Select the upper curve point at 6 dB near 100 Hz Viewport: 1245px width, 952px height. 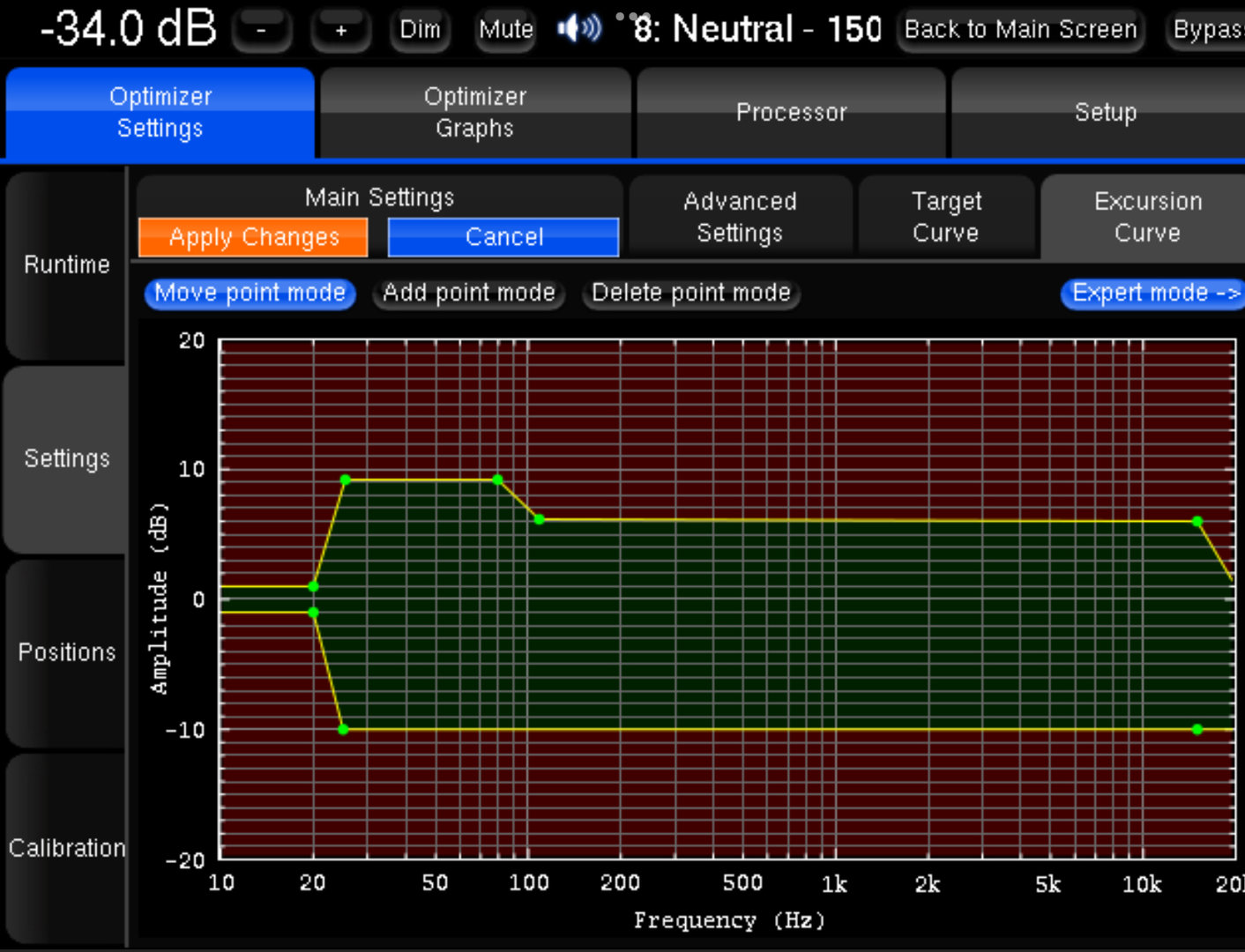click(x=539, y=519)
